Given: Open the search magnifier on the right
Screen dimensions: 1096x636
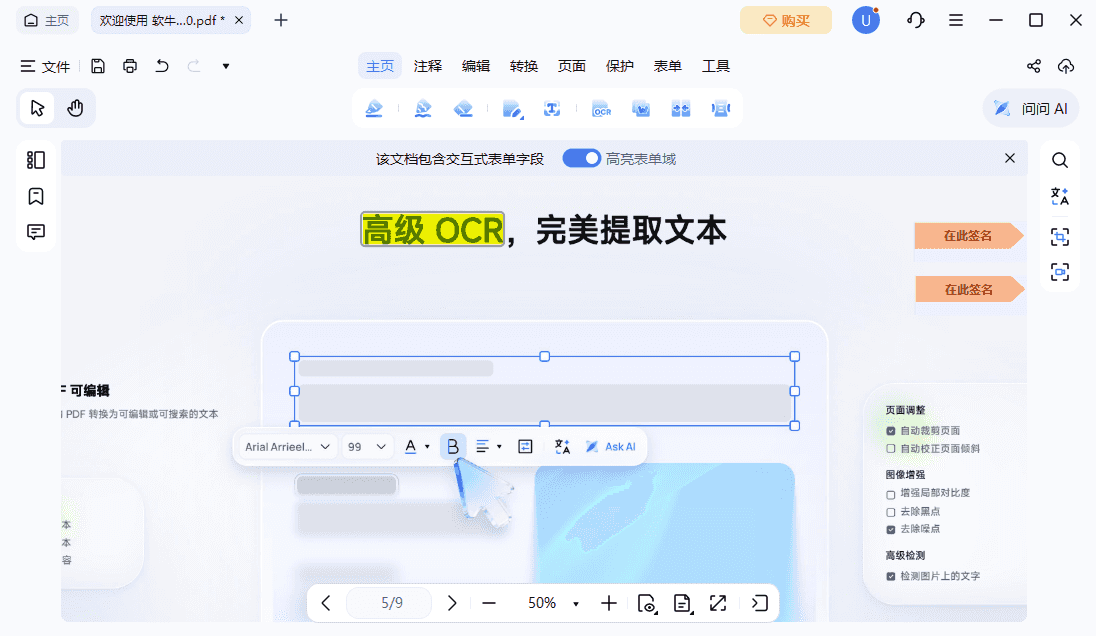Looking at the screenshot, I should [1060, 160].
